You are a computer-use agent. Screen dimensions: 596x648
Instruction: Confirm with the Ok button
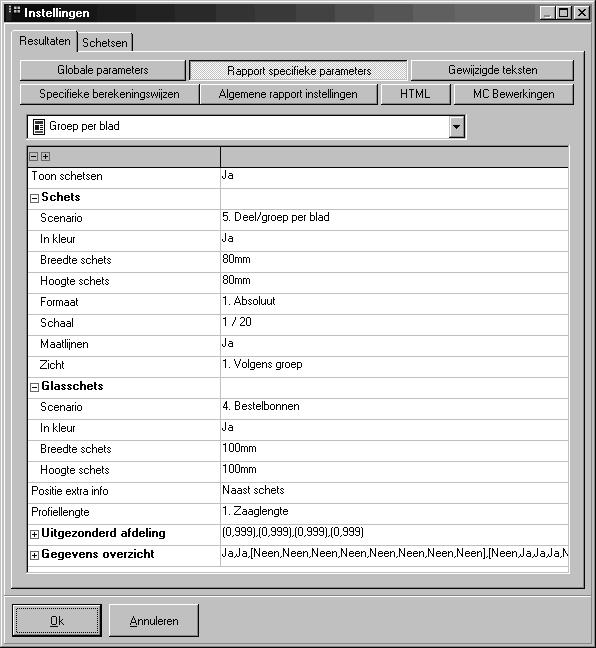point(57,620)
